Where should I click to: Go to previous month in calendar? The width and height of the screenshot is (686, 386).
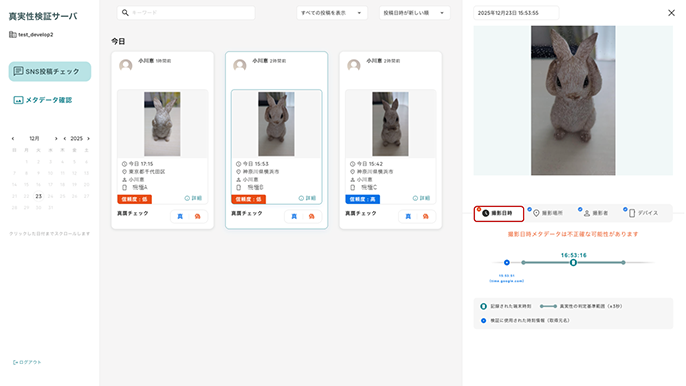click(13, 138)
